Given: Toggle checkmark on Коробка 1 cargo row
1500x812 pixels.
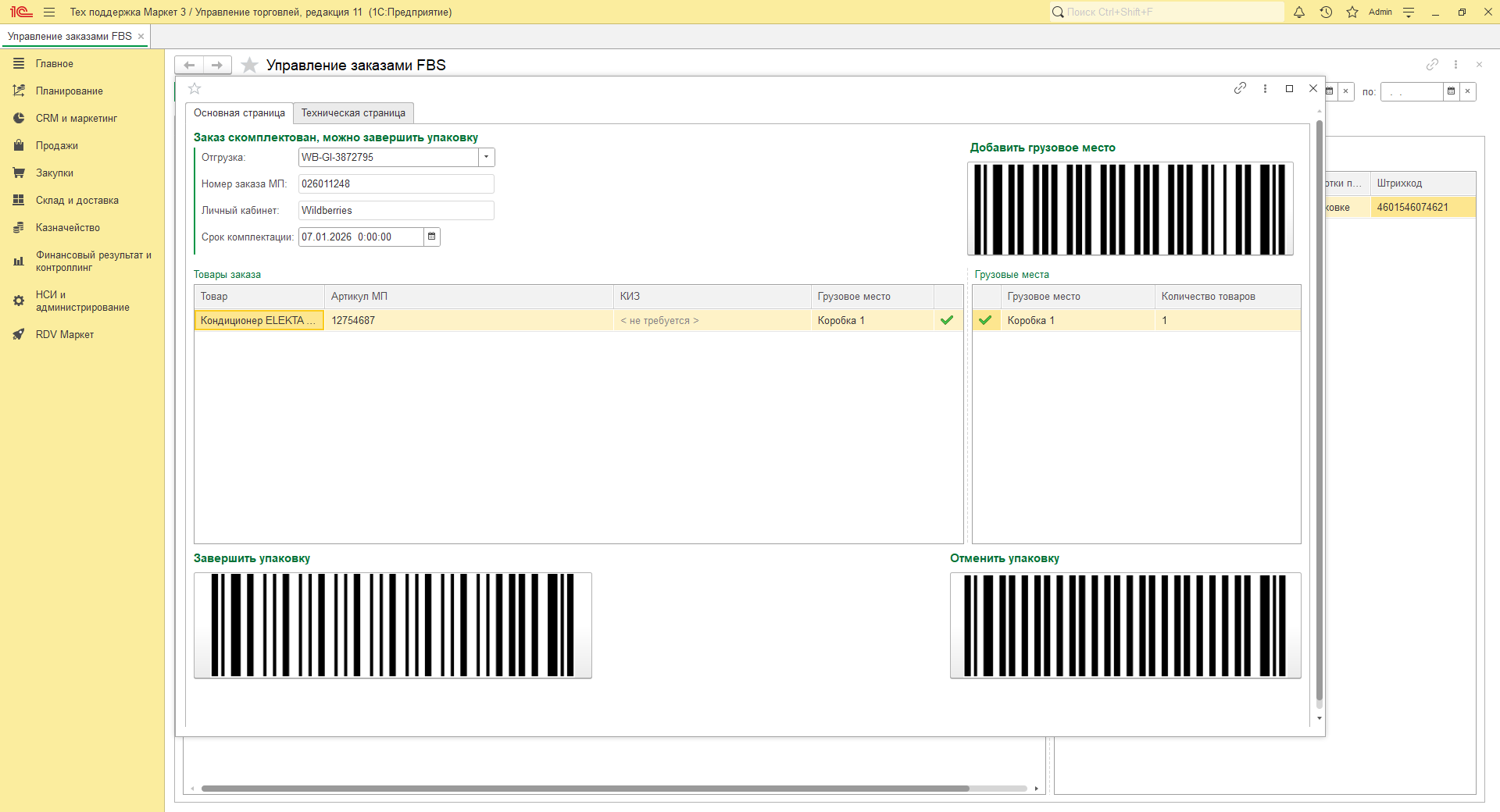Looking at the screenshot, I should click(x=986, y=320).
